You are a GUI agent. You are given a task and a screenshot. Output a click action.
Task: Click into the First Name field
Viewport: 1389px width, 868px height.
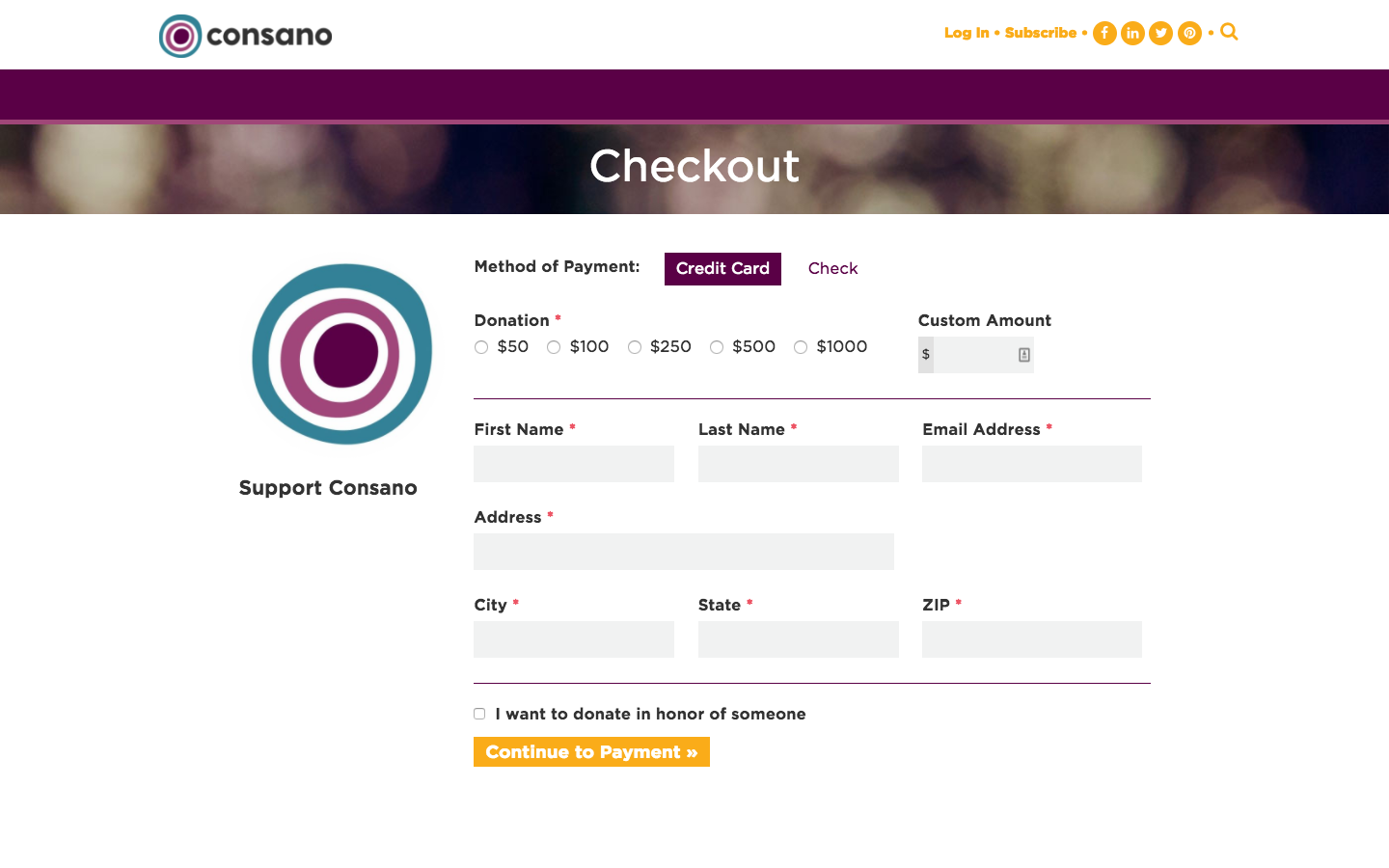click(x=574, y=464)
